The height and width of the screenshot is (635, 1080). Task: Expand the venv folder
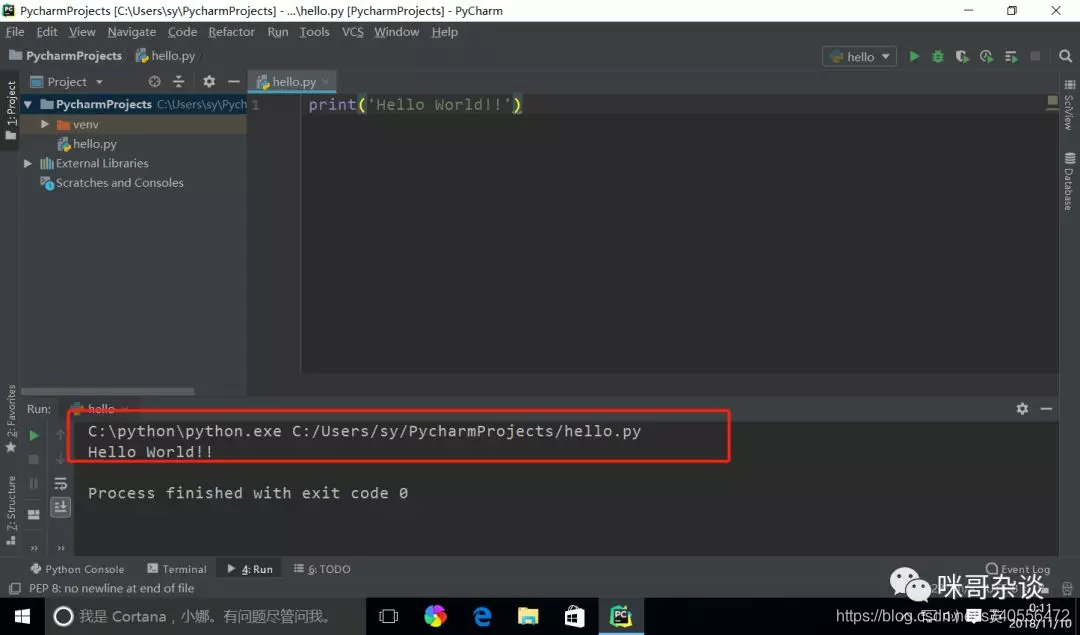44,124
